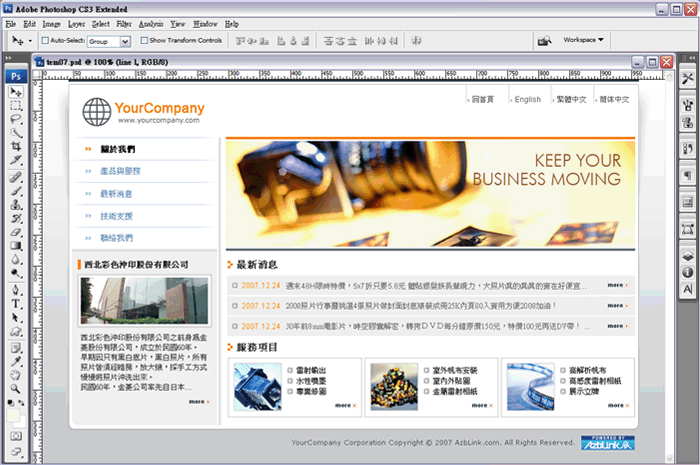This screenshot has height=465, width=700.
Task: Open the Filter menu
Action: click(x=123, y=22)
